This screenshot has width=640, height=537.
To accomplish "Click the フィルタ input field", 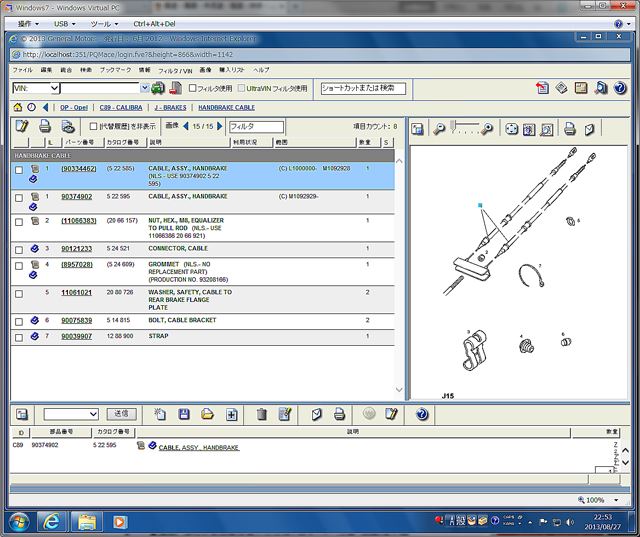I will coord(256,126).
